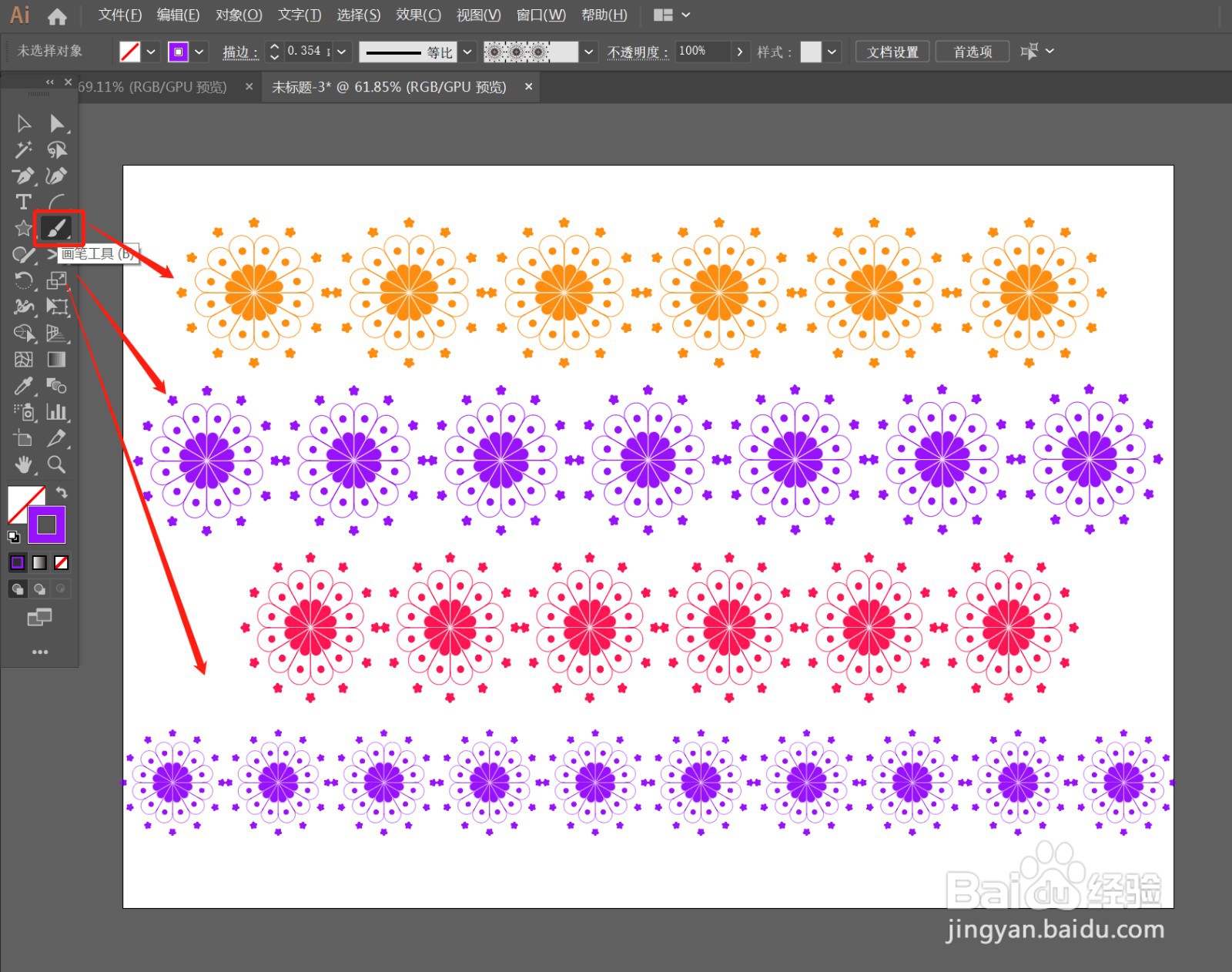The height and width of the screenshot is (972, 1232).
Task: Pick the Shaper pencil tool
Action: pos(23,254)
